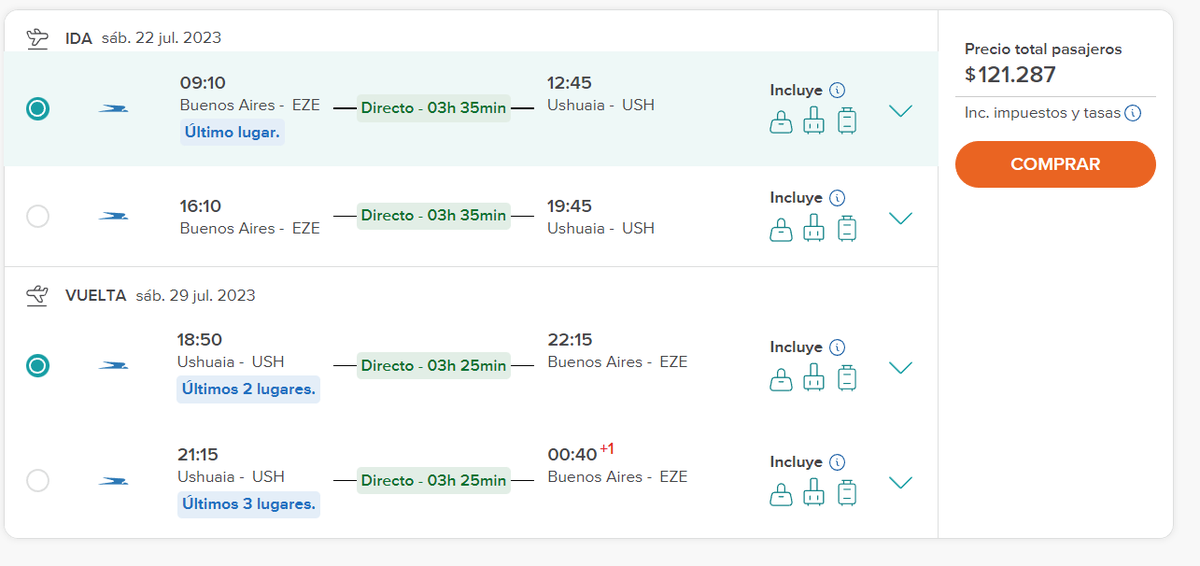Screen dimensions: 1200x566
Task: Click airline logo on 21:15 flight
Action: click(113, 481)
